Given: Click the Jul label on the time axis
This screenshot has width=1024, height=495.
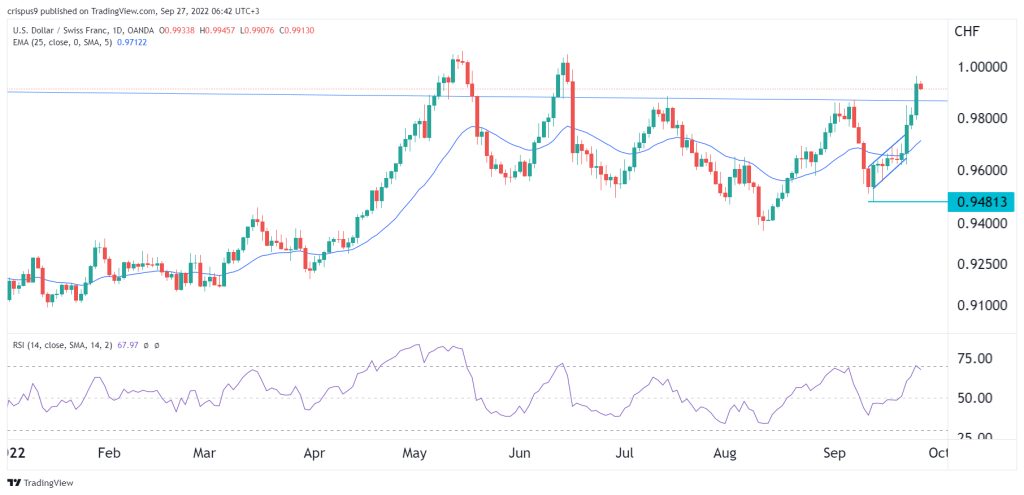Looking at the screenshot, I should tap(626, 453).
